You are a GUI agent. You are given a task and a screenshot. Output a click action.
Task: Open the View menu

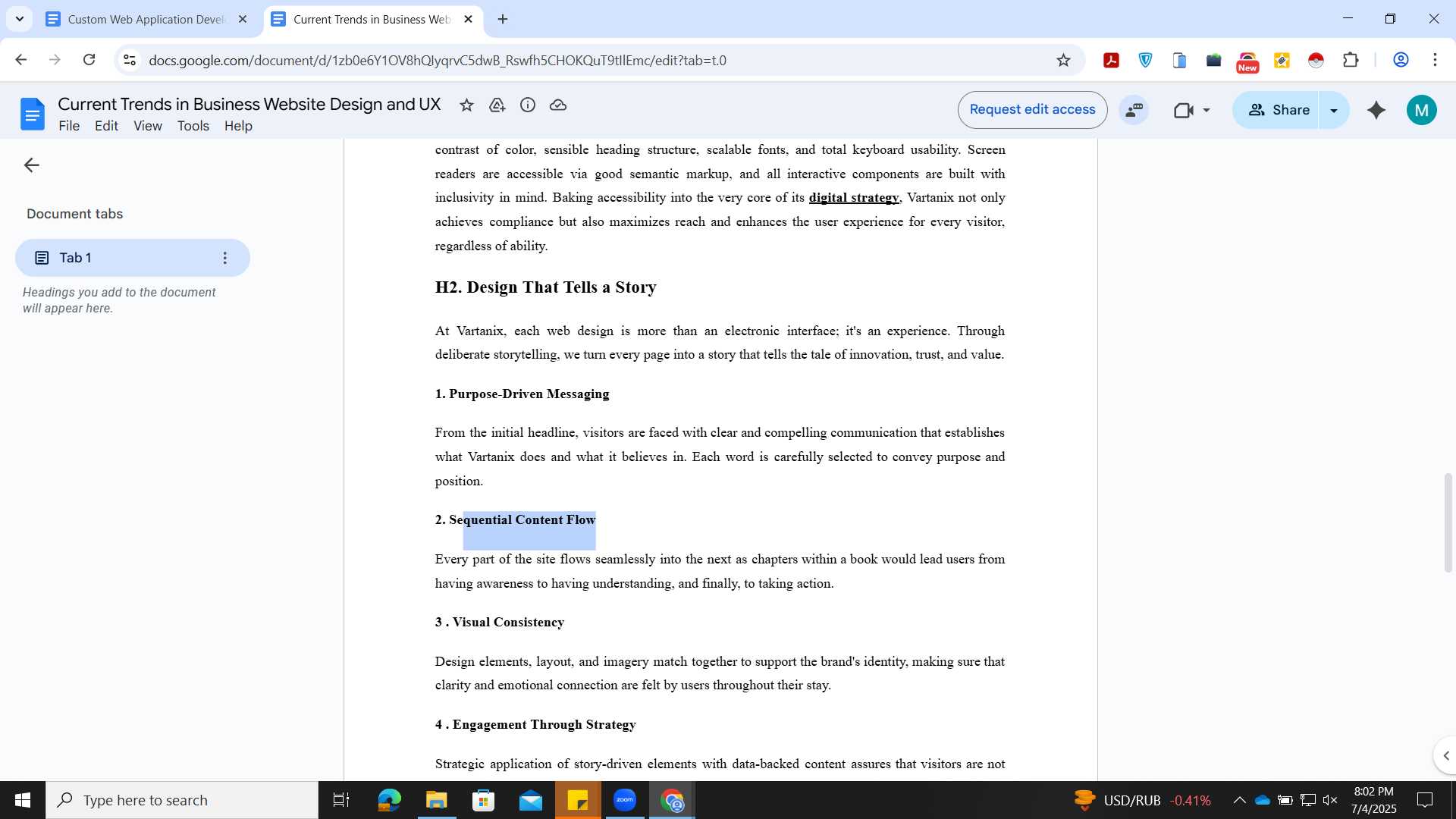pos(148,126)
